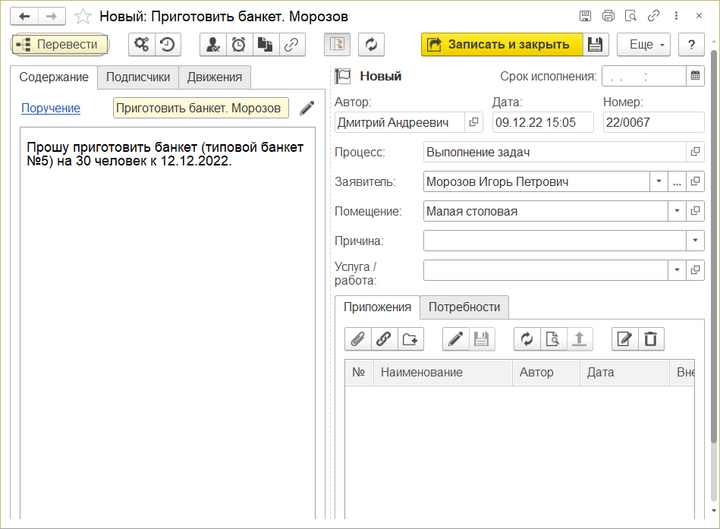The width and height of the screenshot is (720, 529).
Task: Click the copy documents toolbar icon
Action: coord(265,45)
